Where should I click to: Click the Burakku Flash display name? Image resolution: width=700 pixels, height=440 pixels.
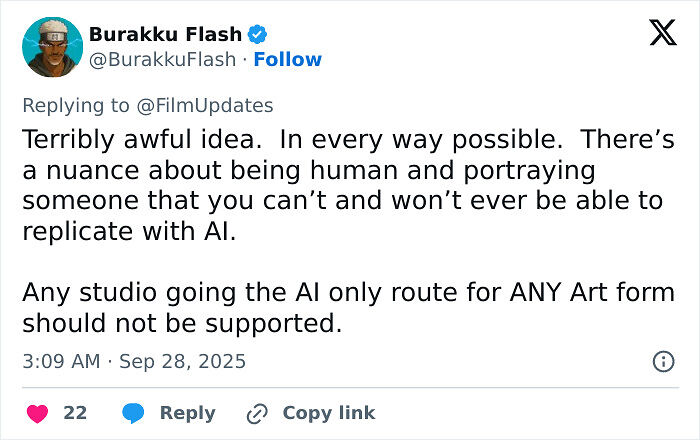point(165,34)
